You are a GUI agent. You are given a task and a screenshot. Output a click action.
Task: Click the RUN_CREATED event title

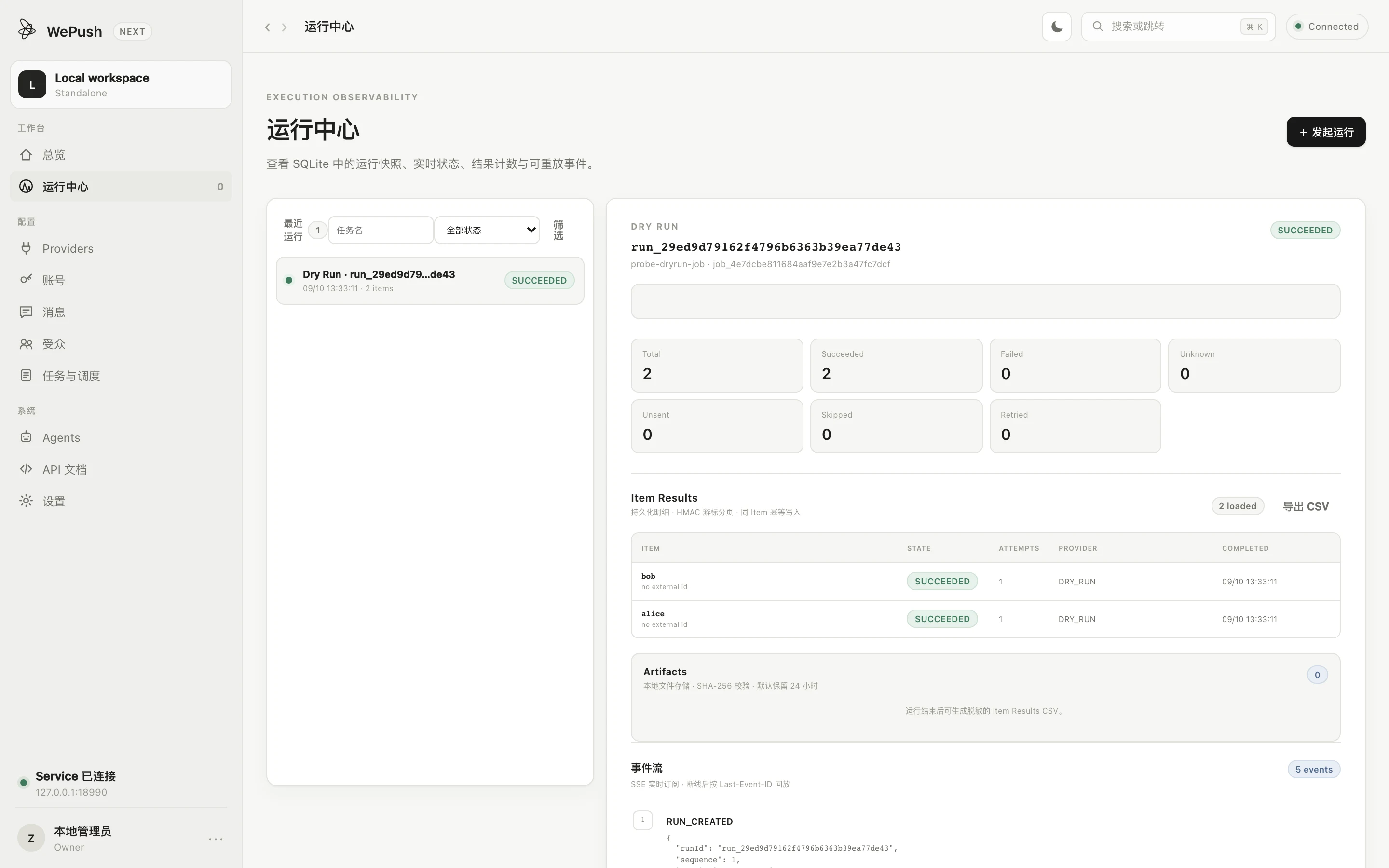tap(699, 822)
